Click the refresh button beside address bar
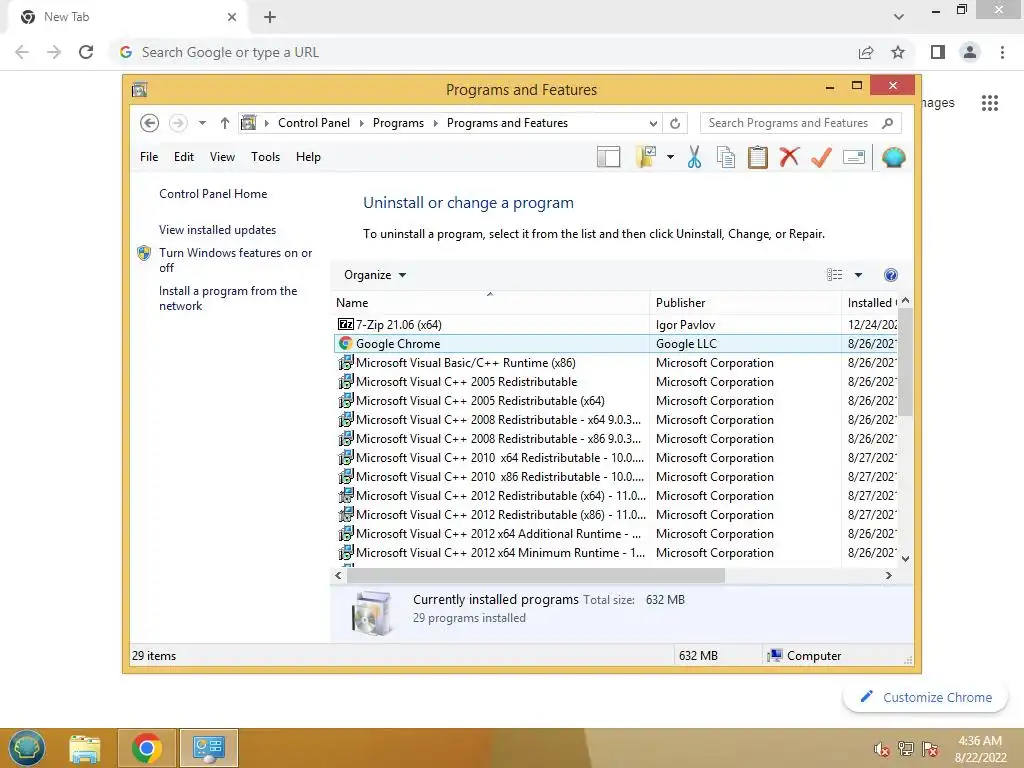1024x768 pixels. 675,123
